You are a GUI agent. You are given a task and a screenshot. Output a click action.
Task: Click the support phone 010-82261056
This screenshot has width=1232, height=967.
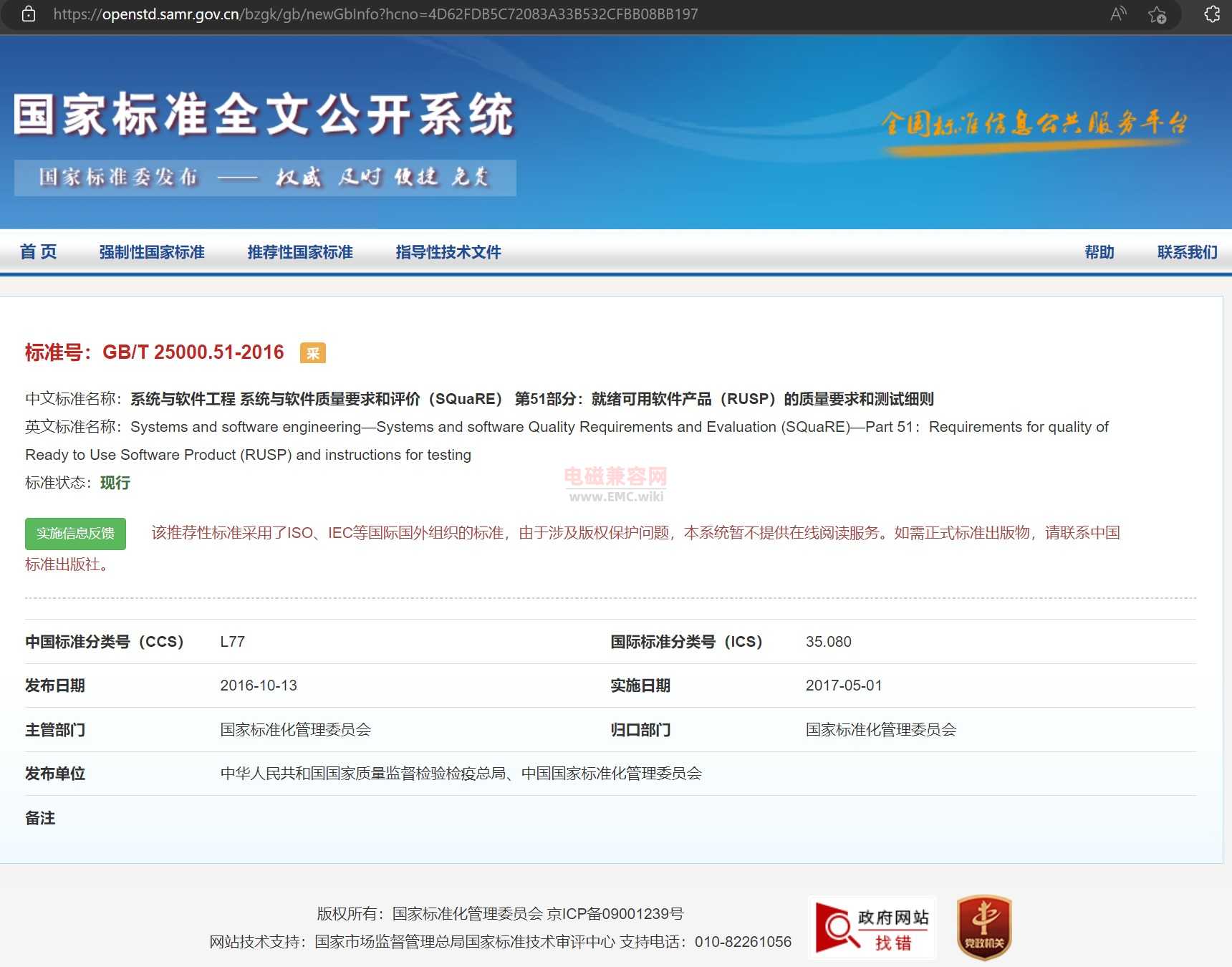pyautogui.click(x=743, y=942)
